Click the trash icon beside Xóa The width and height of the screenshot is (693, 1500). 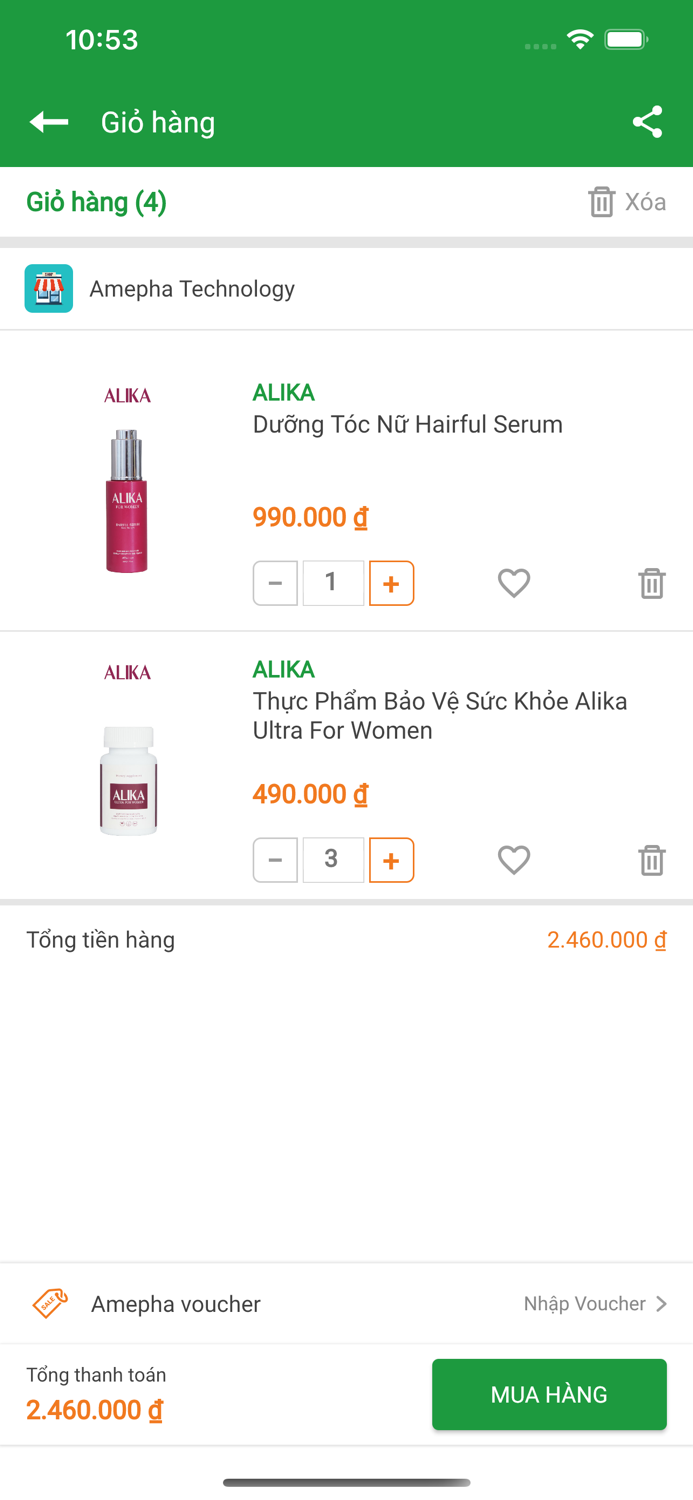(601, 201)
